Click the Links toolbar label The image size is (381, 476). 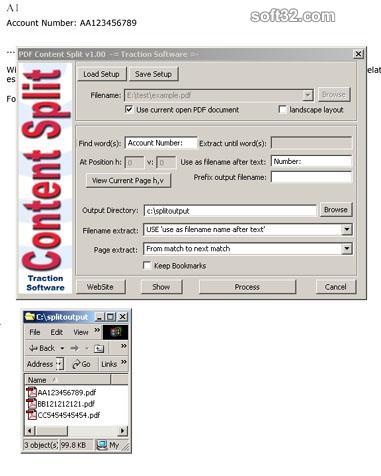[x=109, y=364]
